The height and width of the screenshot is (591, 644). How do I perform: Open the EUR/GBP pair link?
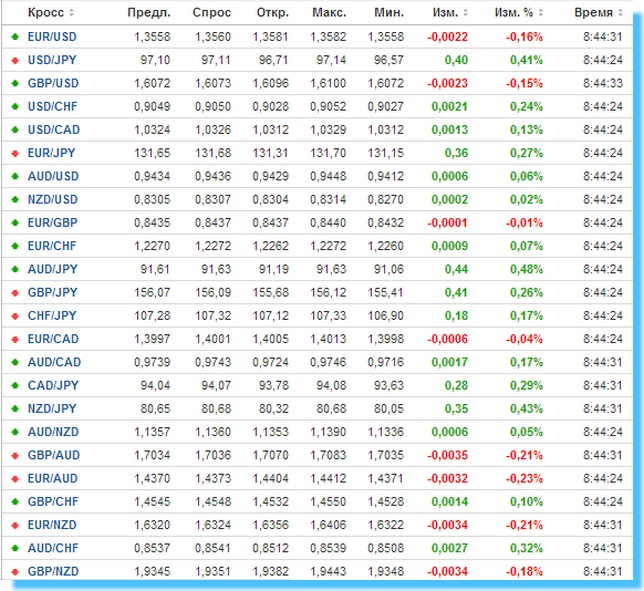(53, 223)
